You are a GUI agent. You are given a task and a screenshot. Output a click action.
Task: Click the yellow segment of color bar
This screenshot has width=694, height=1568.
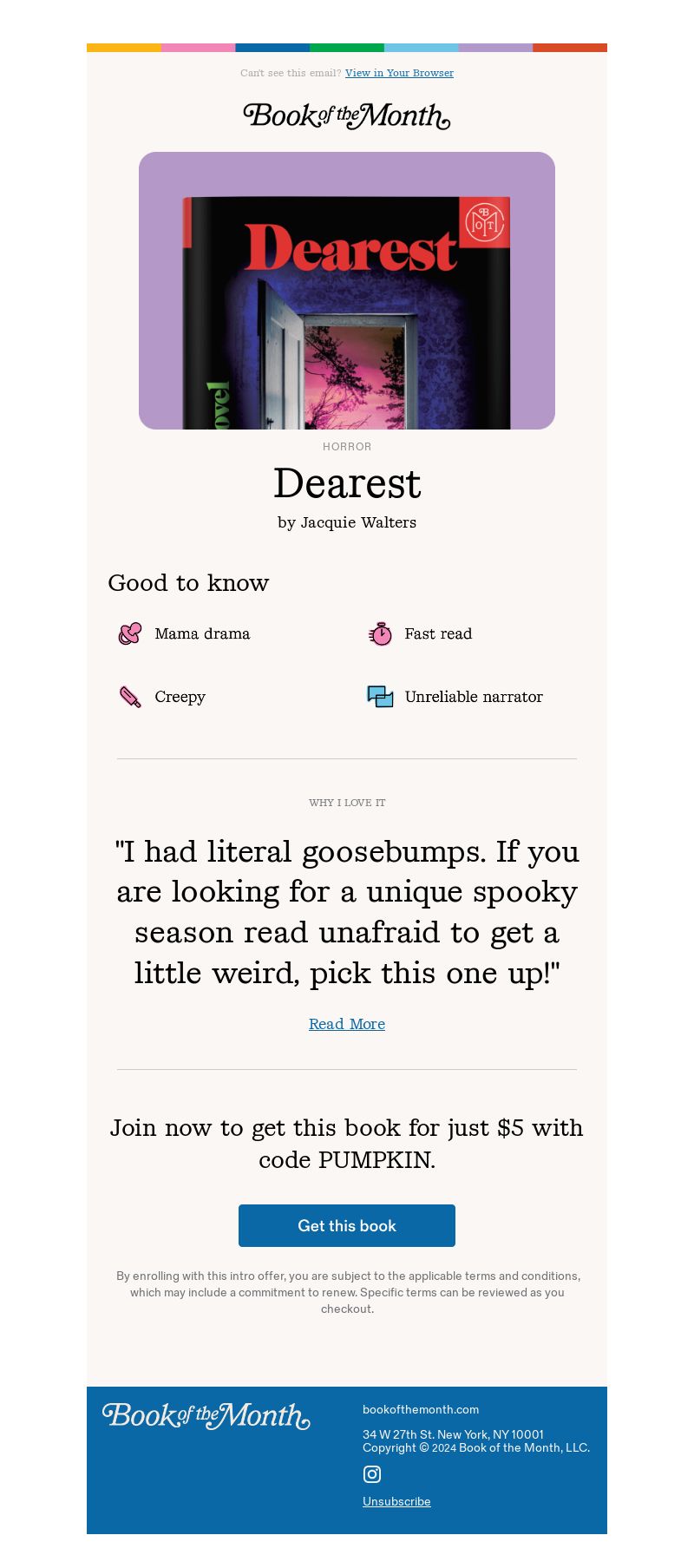124,48
